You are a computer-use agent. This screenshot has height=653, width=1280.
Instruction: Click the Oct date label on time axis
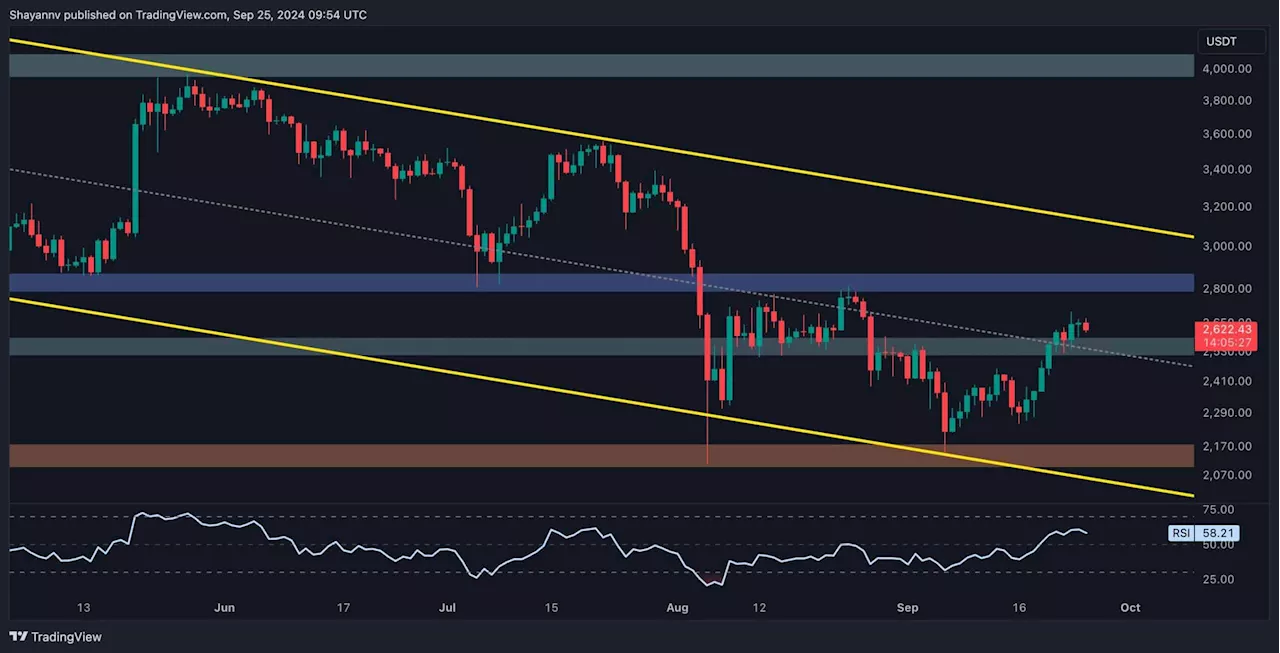[x=1130, y=607]
